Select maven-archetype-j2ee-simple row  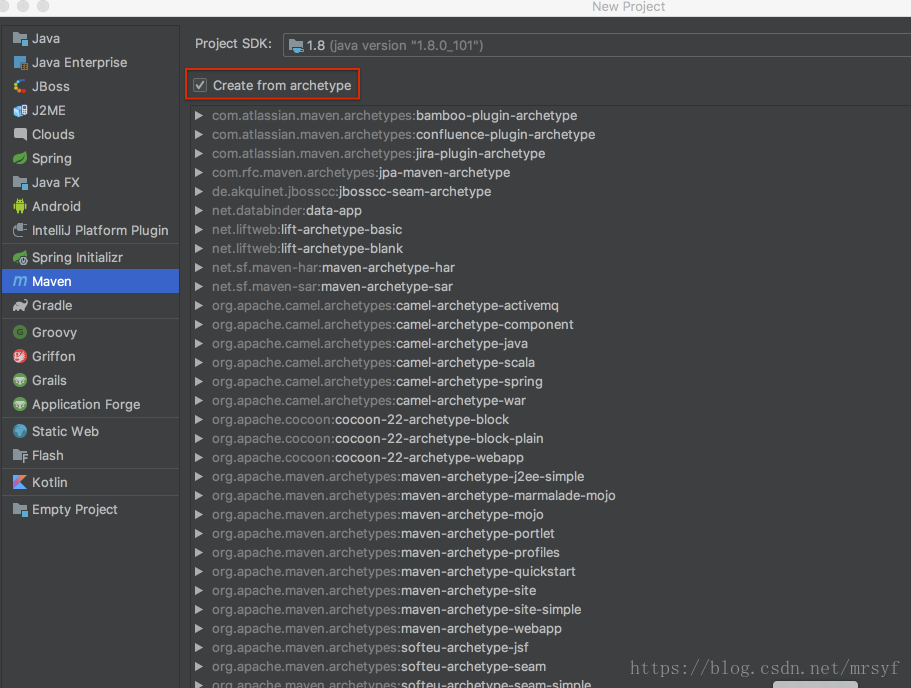[550, 476]
